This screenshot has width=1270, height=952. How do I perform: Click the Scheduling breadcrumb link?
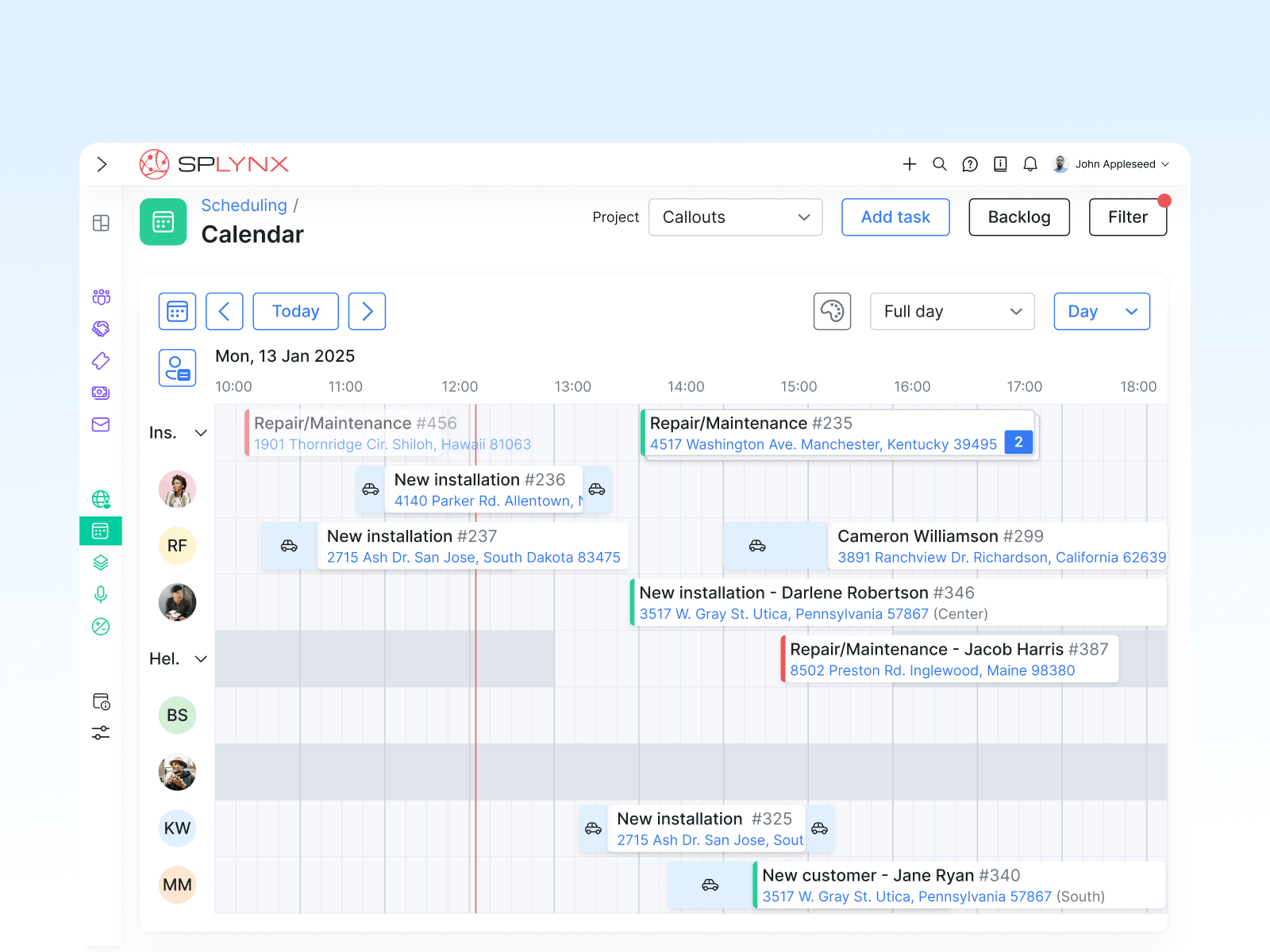coord(244,205)
